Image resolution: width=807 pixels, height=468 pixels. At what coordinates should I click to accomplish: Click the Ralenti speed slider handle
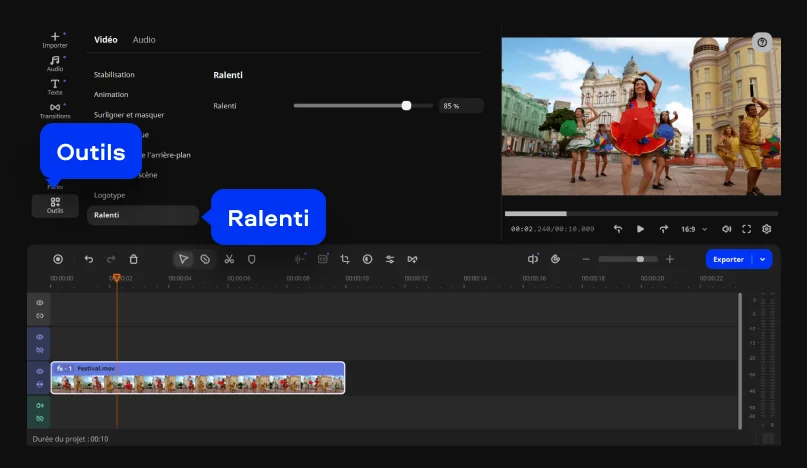point(406,105)
